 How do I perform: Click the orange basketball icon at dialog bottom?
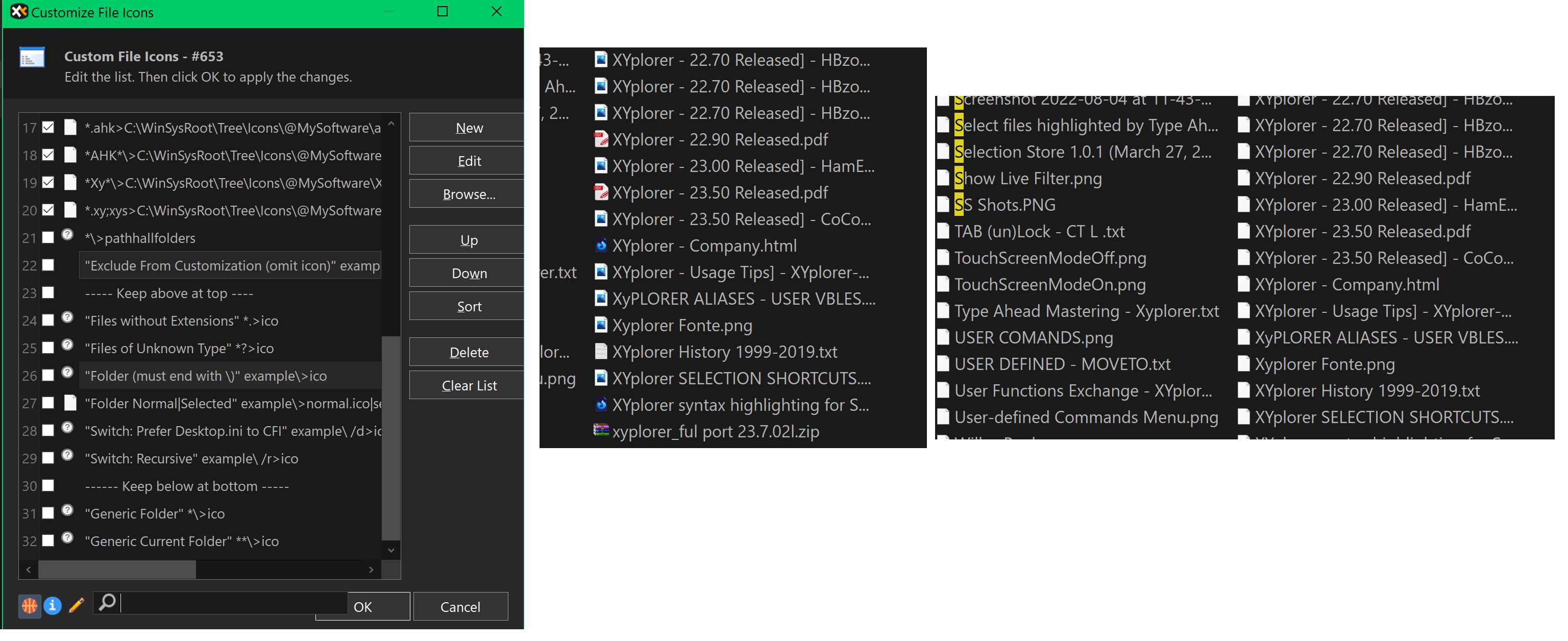tap(29, 606)
